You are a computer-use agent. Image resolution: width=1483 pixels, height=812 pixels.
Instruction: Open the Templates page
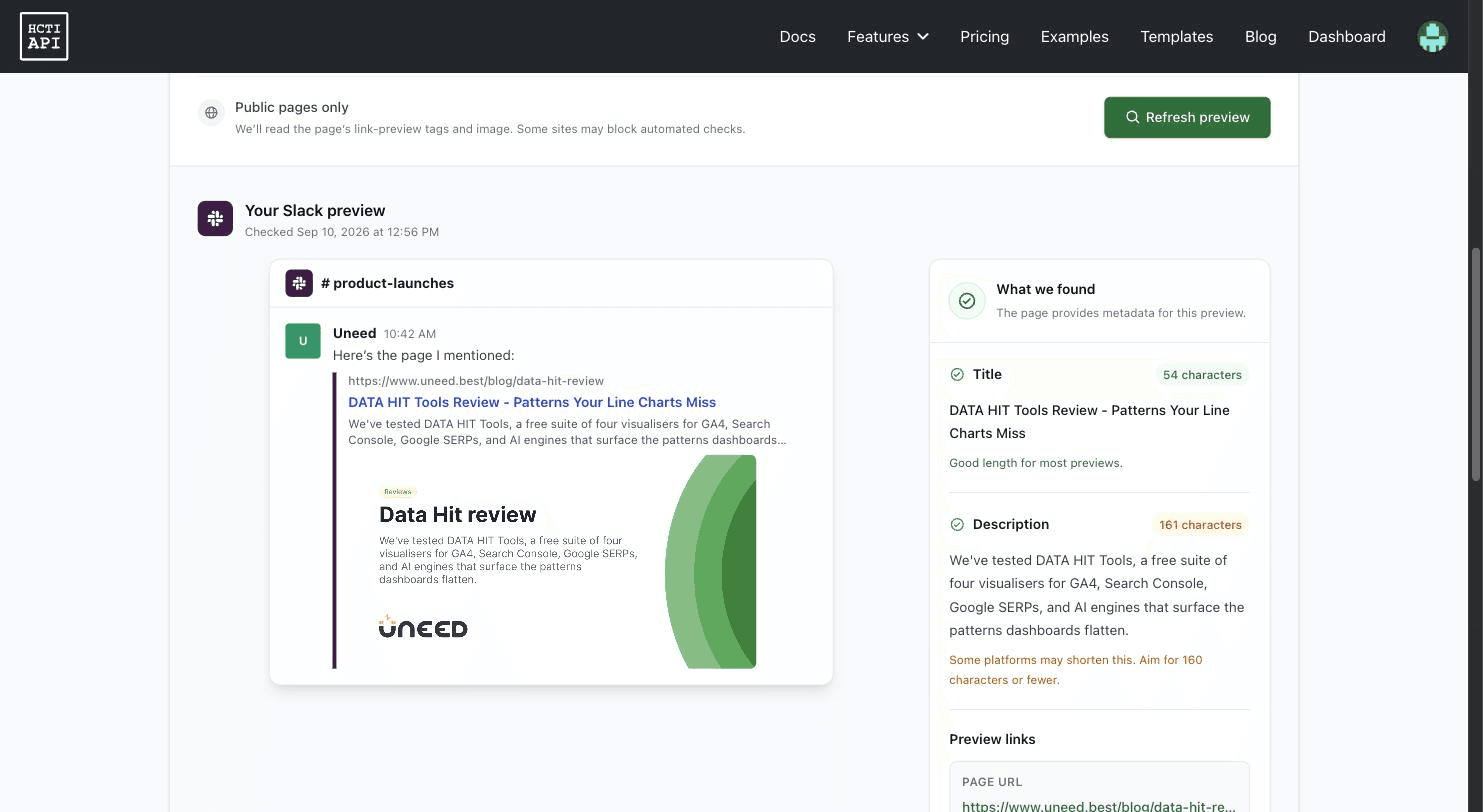[1176, 37]
